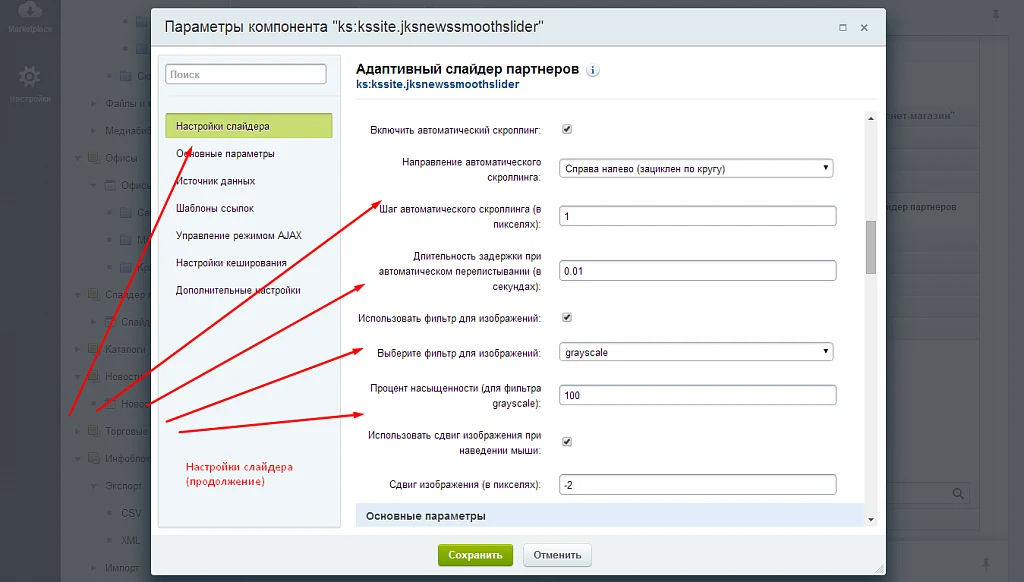Click the scroll-up arrow of the parameters list
This screenshot has width=1024, height=582.
tap(871, 118)
